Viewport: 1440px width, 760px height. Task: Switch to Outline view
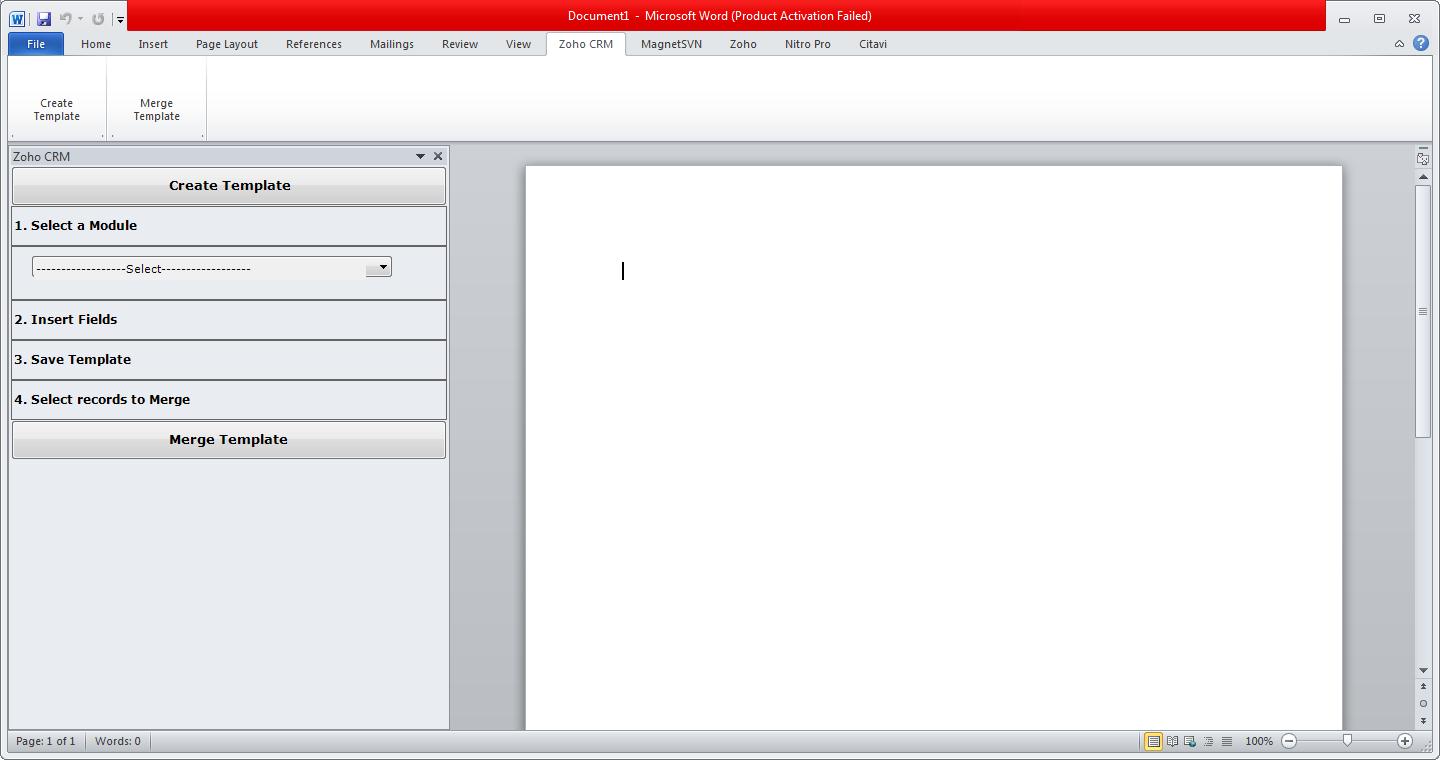1208,741
